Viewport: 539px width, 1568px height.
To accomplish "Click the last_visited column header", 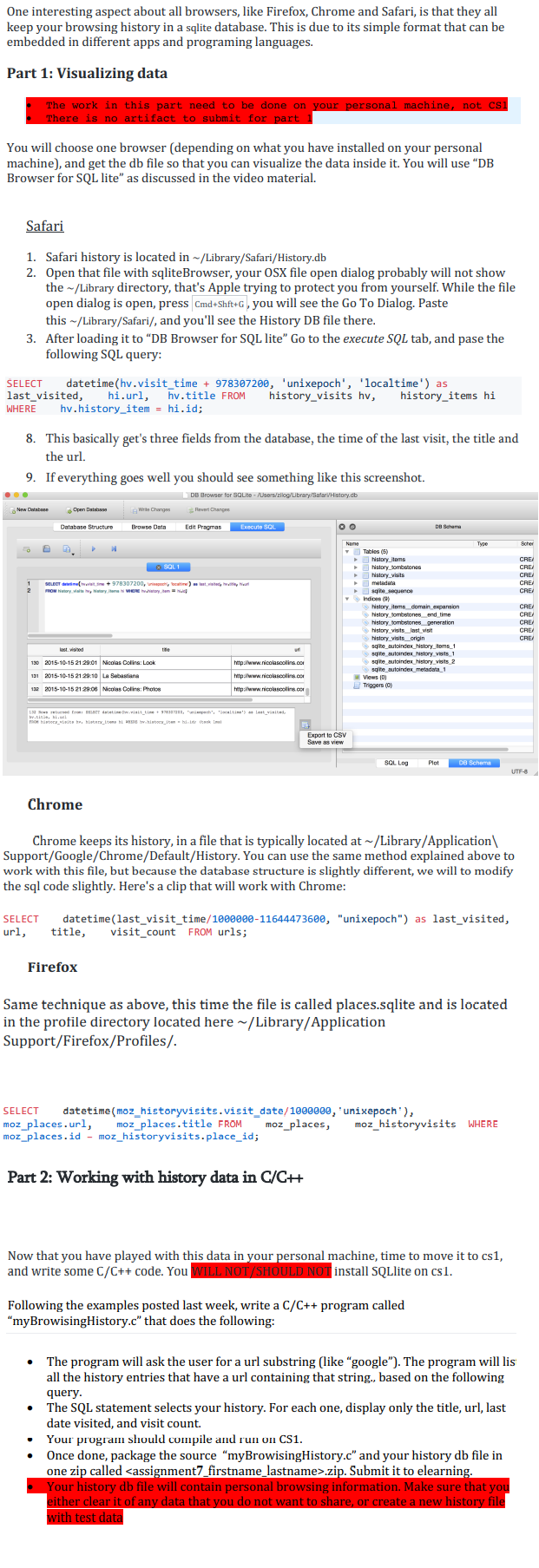I will pyautogui.click(x=71, y=650).
